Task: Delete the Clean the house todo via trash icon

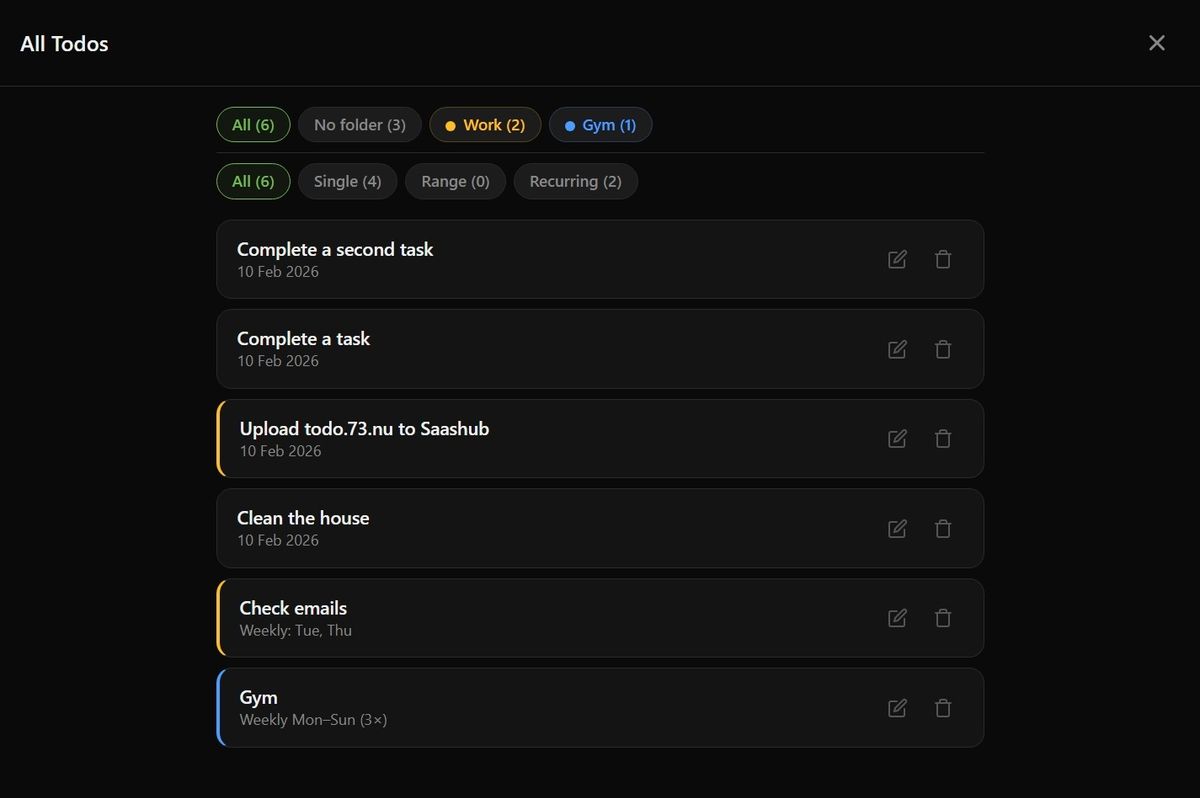Action: coord(943,528)
